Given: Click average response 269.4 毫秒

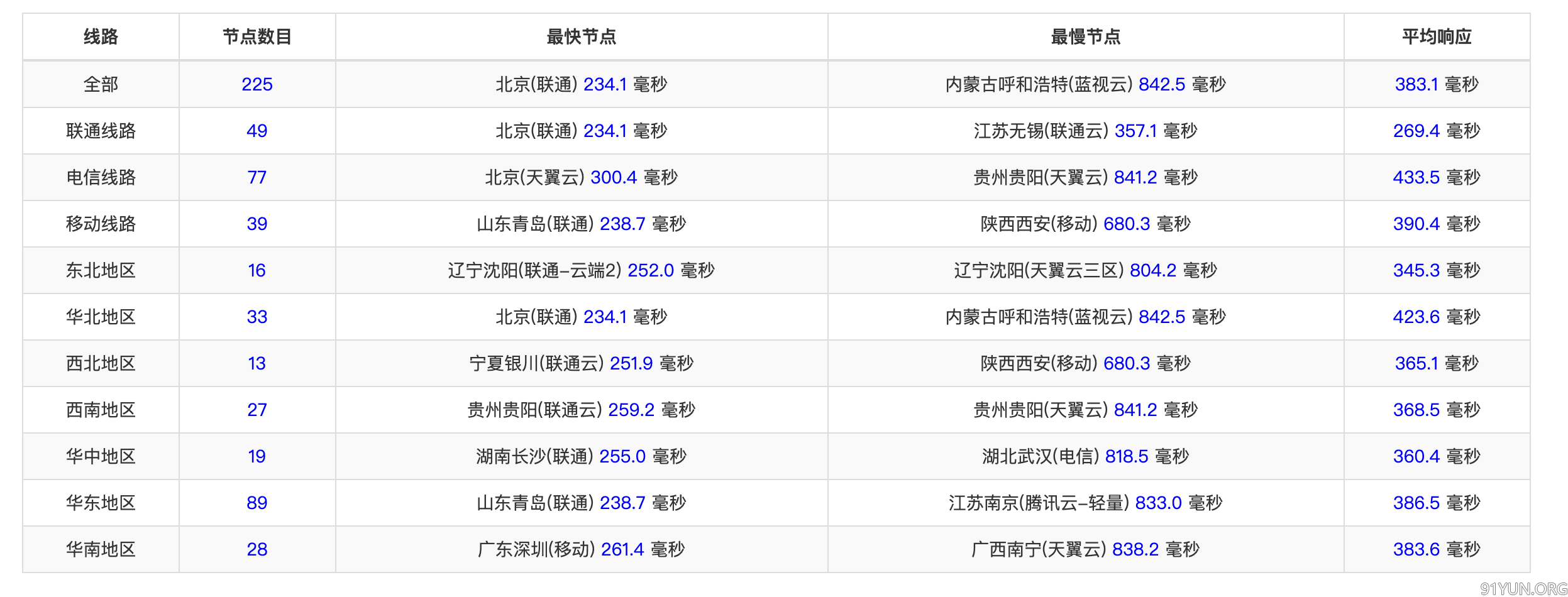Looking at the screenshot, I should (x=1437, y=131).
